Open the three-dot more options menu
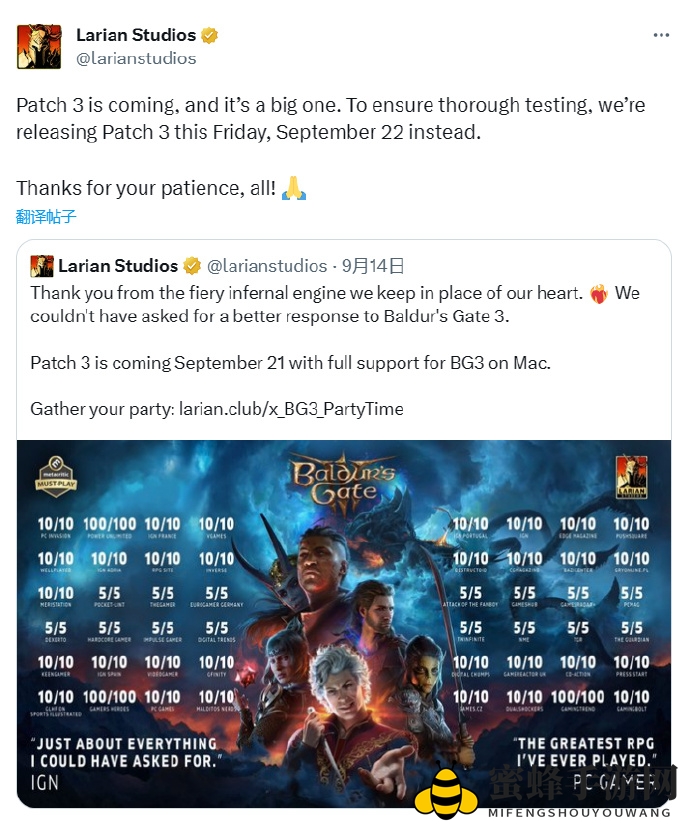Image resolution: width=690 pixels, height=826 pixels. coord(661,35)
